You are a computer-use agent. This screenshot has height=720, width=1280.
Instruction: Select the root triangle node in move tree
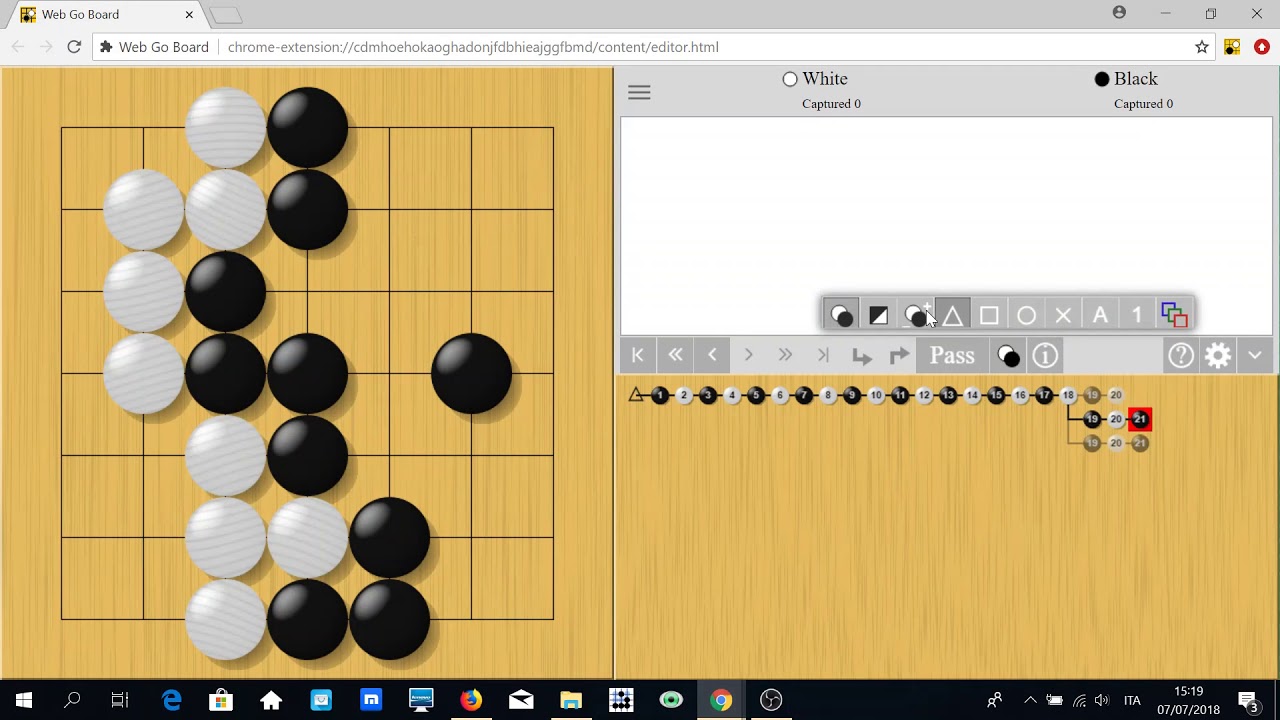click(x=636, y=395)
